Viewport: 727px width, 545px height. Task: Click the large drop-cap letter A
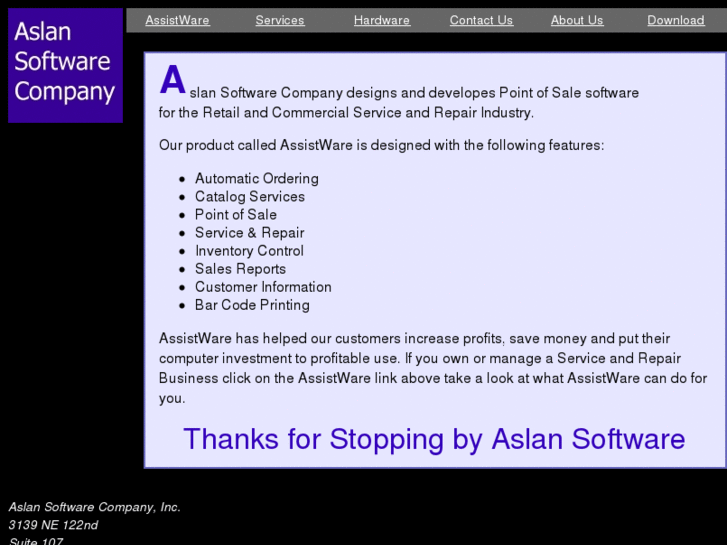point(172,80)
